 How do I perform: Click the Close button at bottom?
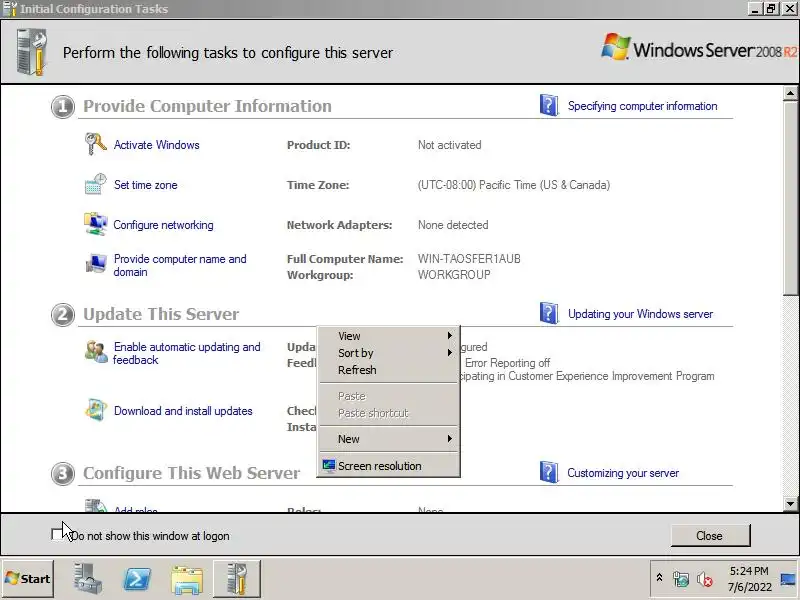(x=710, y=535)
